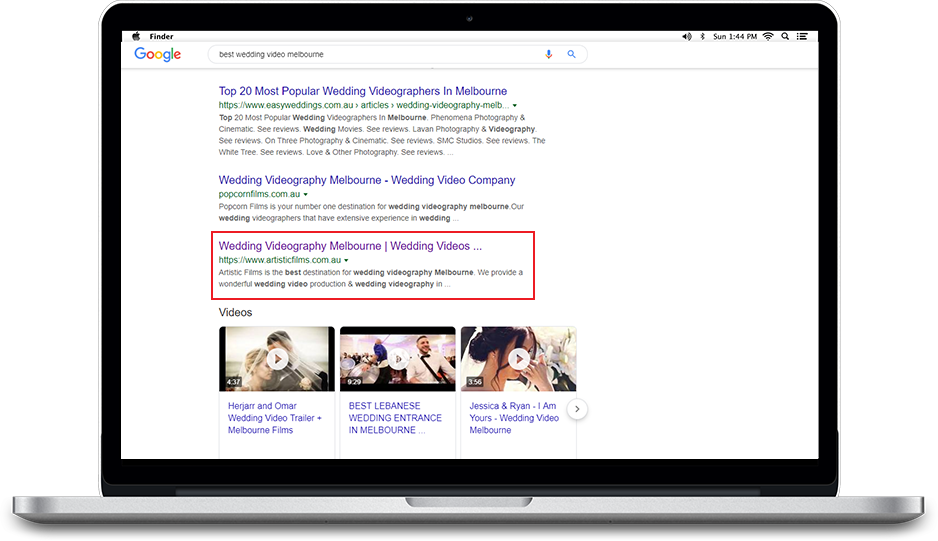Image resolution: width=938 pixels, height=541 pixels.
Task: Open the Wi-Fi status icon
Action: [769, 37]
